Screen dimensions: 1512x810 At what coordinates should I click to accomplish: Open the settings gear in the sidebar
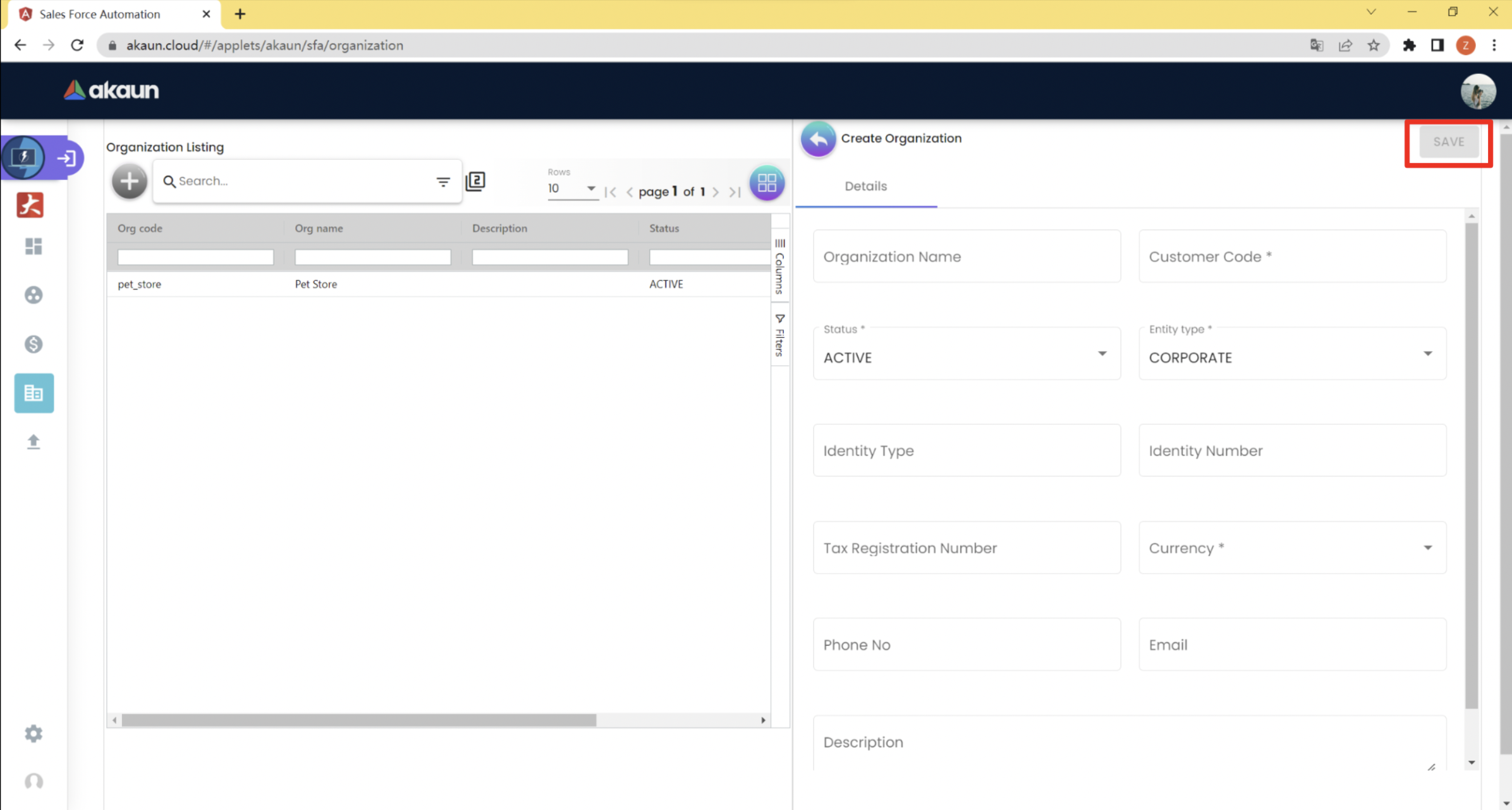[x=34, y=733]
